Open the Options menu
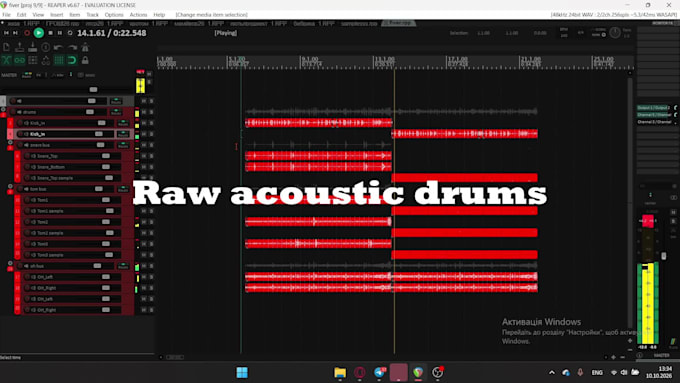680x383 pixels. pos(114,15)
